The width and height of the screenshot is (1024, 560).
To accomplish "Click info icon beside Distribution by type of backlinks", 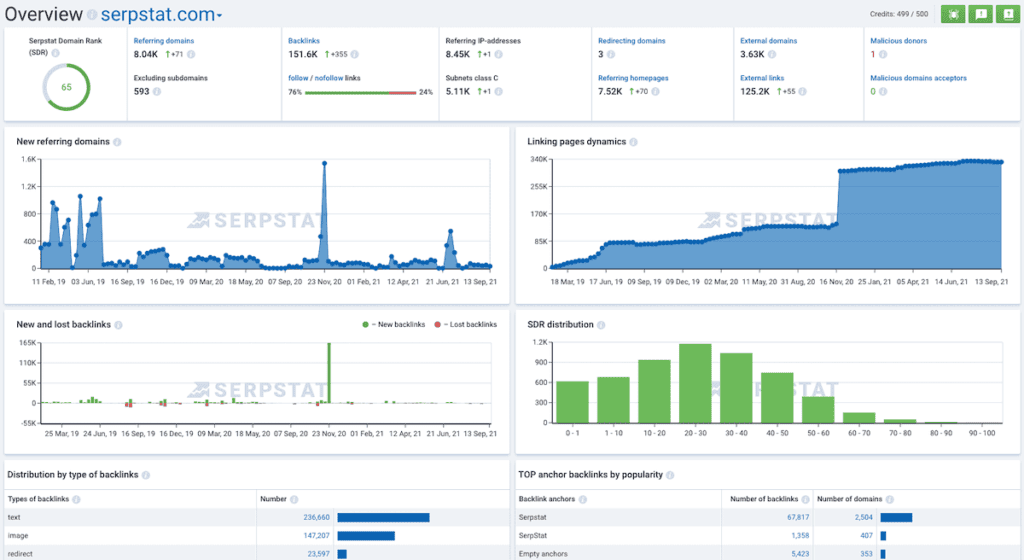I will point(146,474).
